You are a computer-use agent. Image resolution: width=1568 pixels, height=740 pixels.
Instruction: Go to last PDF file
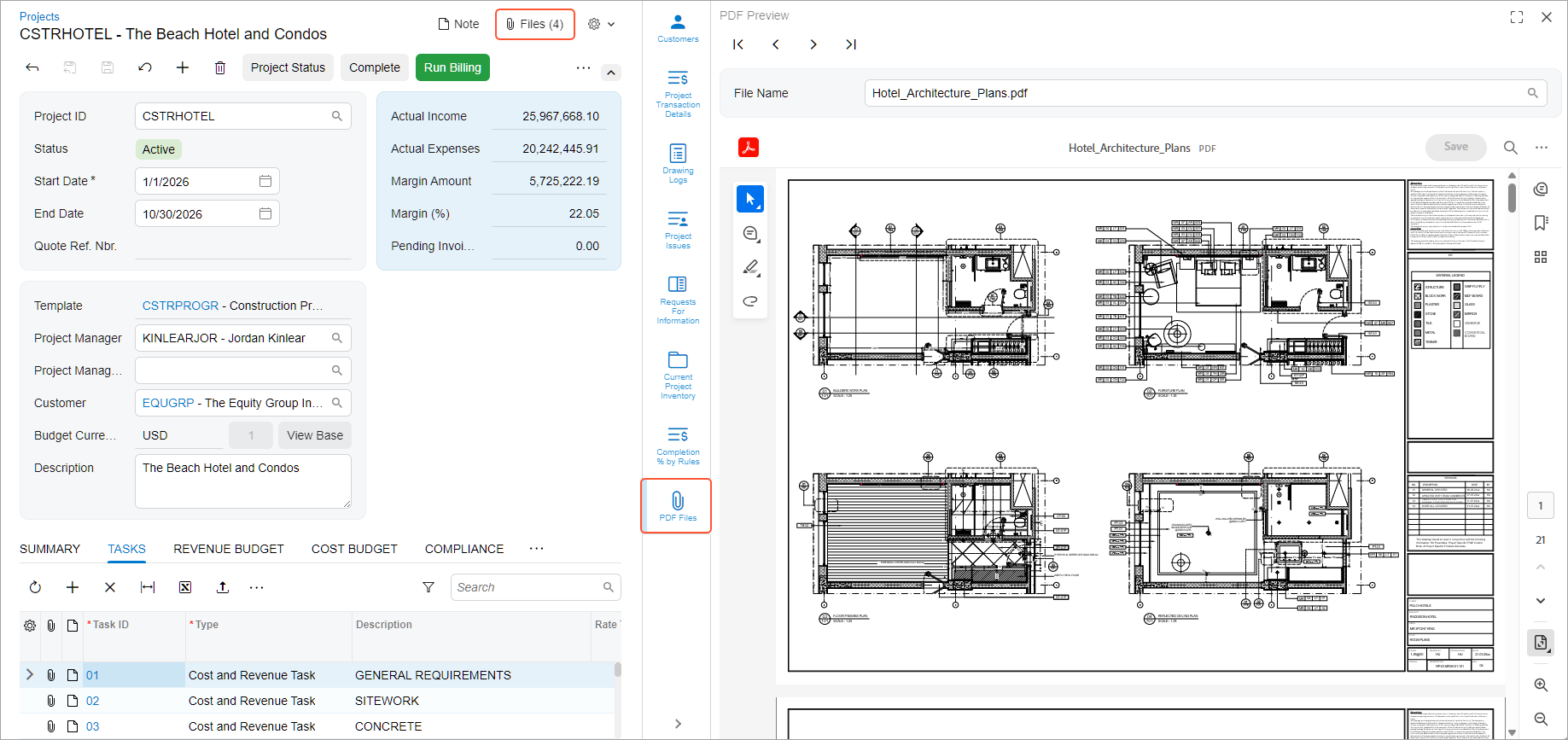(x=851, y=44)
